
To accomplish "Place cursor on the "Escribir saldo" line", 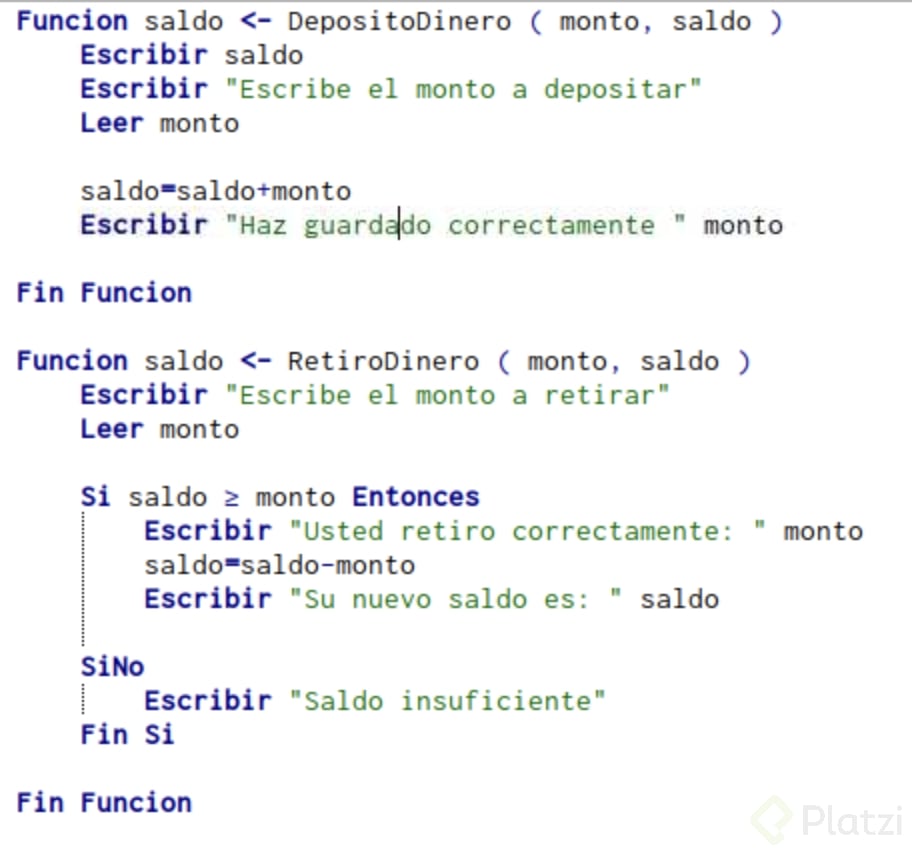I will pyautogui.click(x=191, y=55).
